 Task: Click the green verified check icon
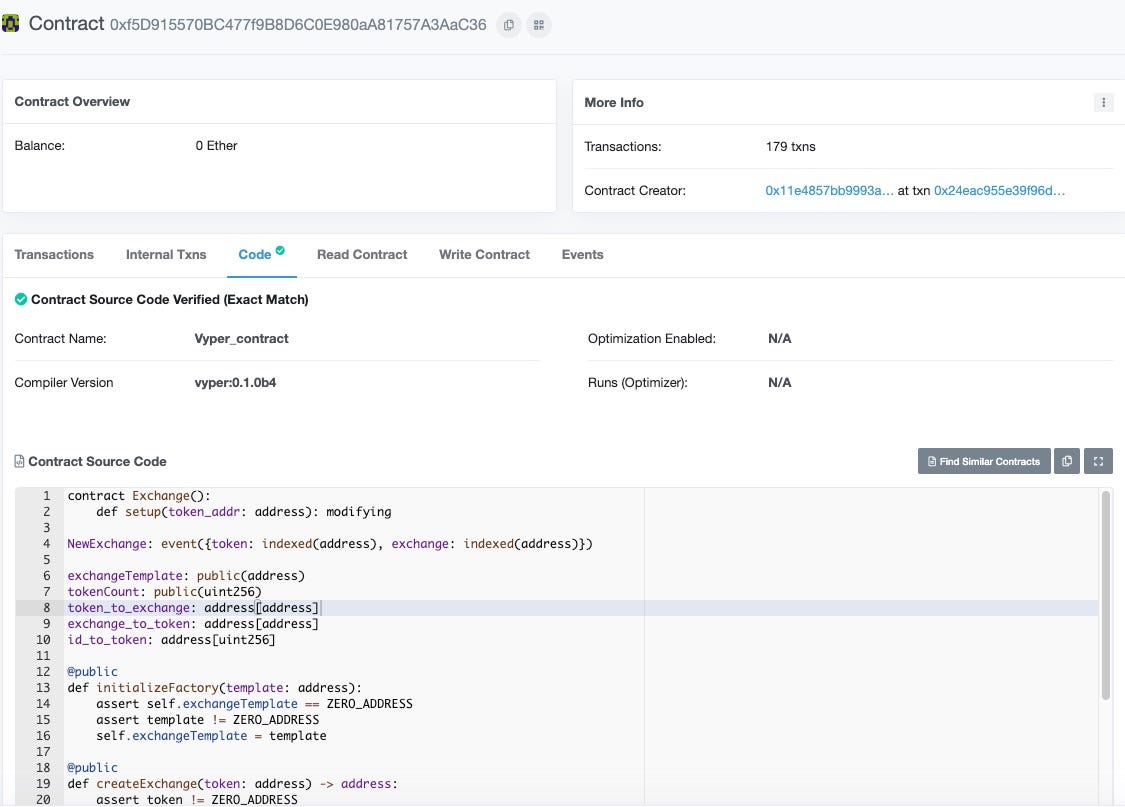click(21, 299)
